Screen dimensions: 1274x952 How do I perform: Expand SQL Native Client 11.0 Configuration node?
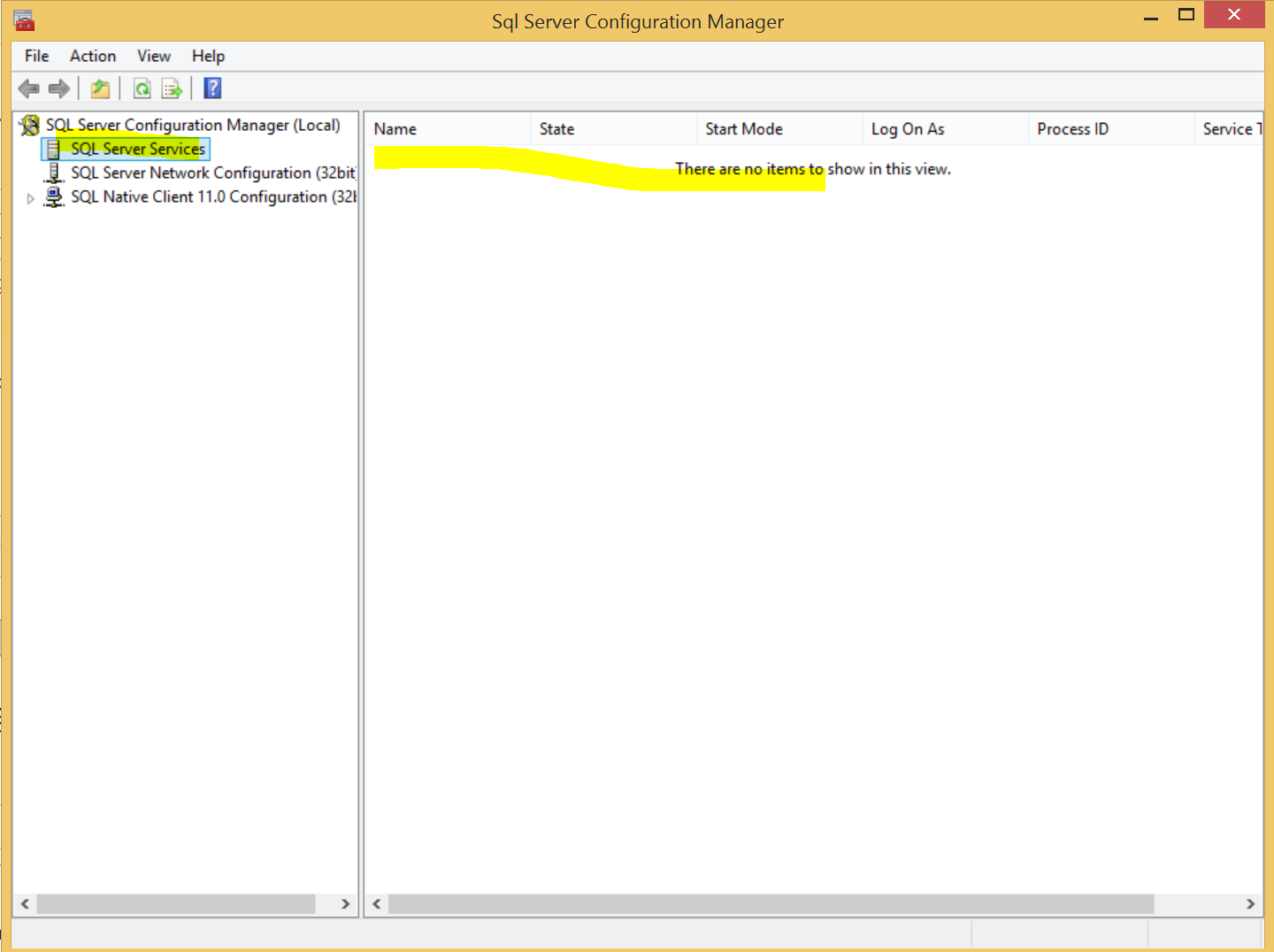30,198
